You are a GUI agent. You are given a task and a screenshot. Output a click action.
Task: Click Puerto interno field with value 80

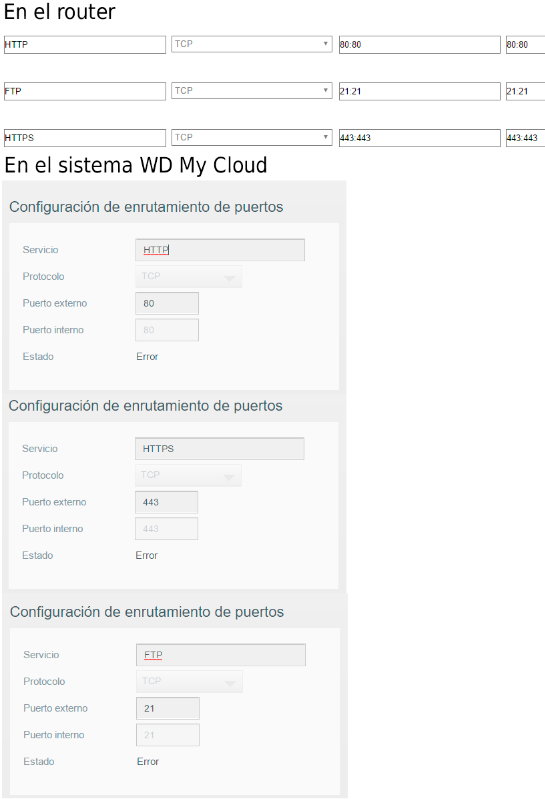pyautogui.click(x=167, y=330)
